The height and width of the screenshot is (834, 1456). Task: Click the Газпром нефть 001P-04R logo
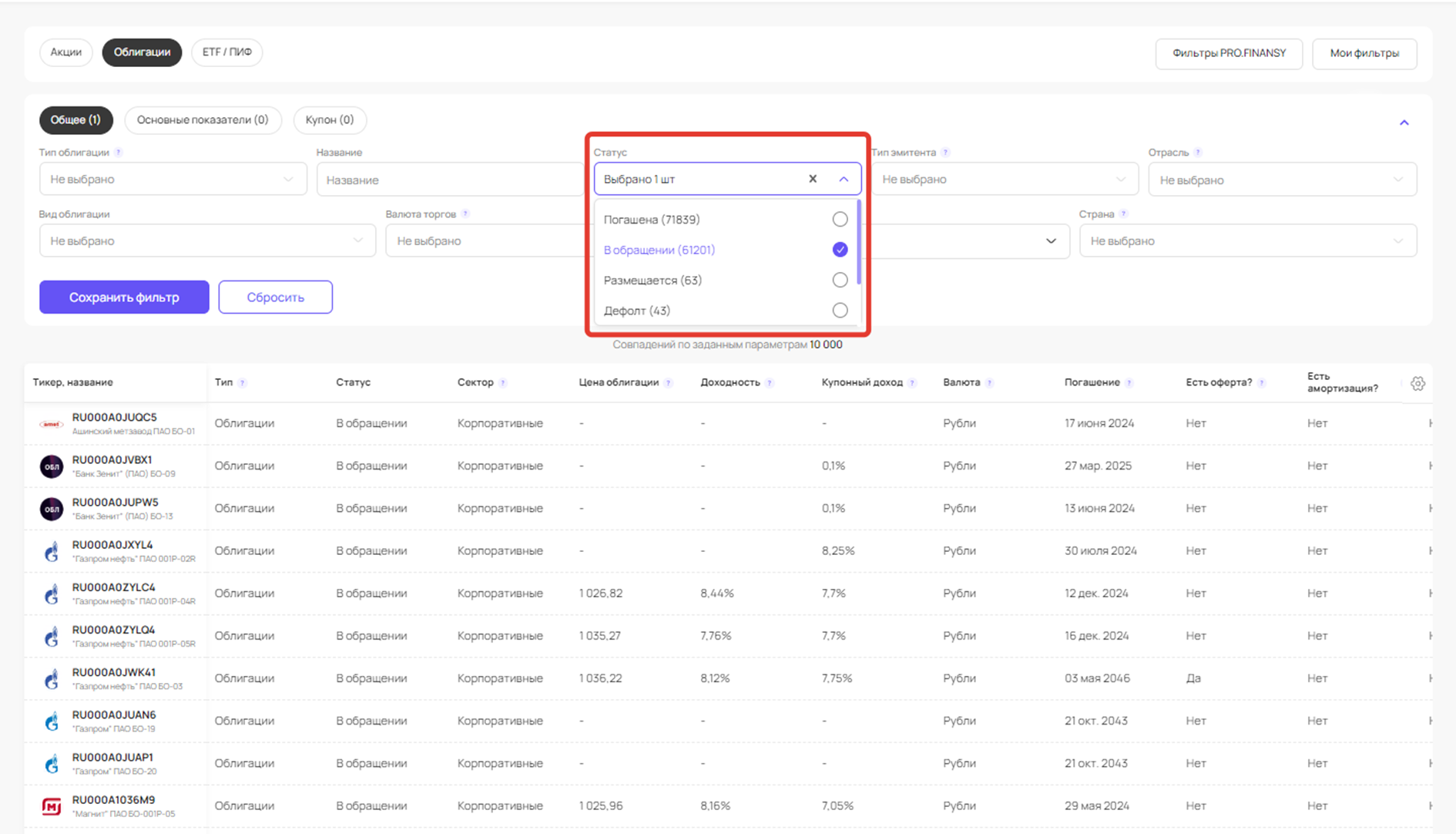tap(52, 594)
